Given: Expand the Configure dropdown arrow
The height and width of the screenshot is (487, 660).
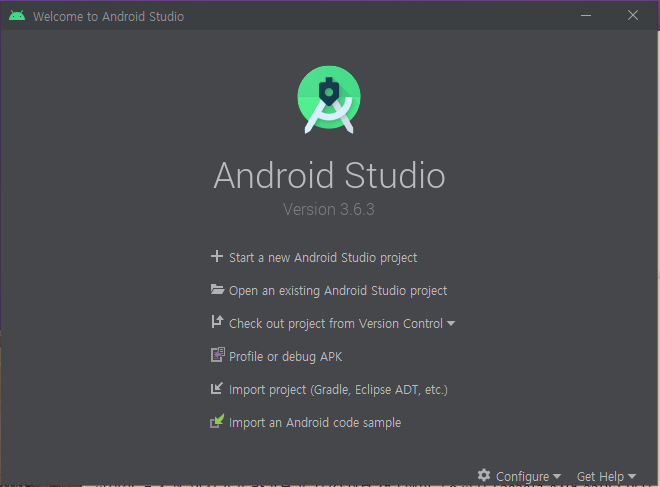Looking at the screenshot, I should coord(557,476).
